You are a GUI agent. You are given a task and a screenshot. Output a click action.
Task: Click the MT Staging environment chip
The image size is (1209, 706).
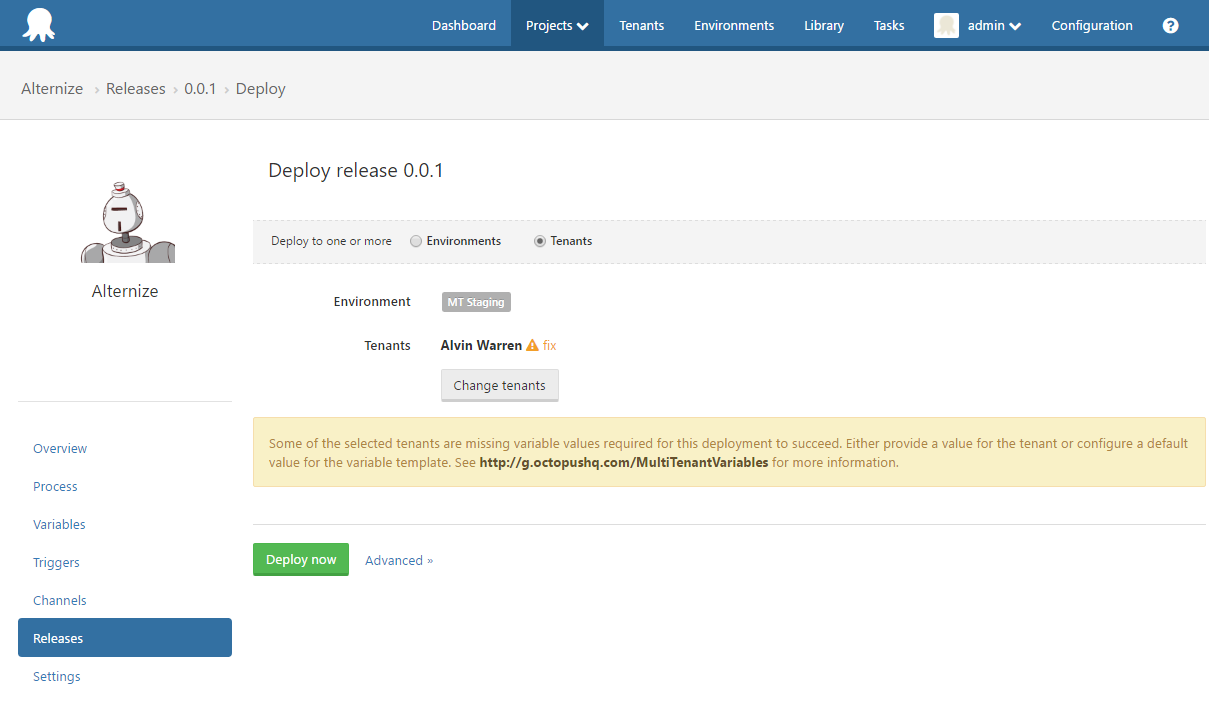coord(475,301)
